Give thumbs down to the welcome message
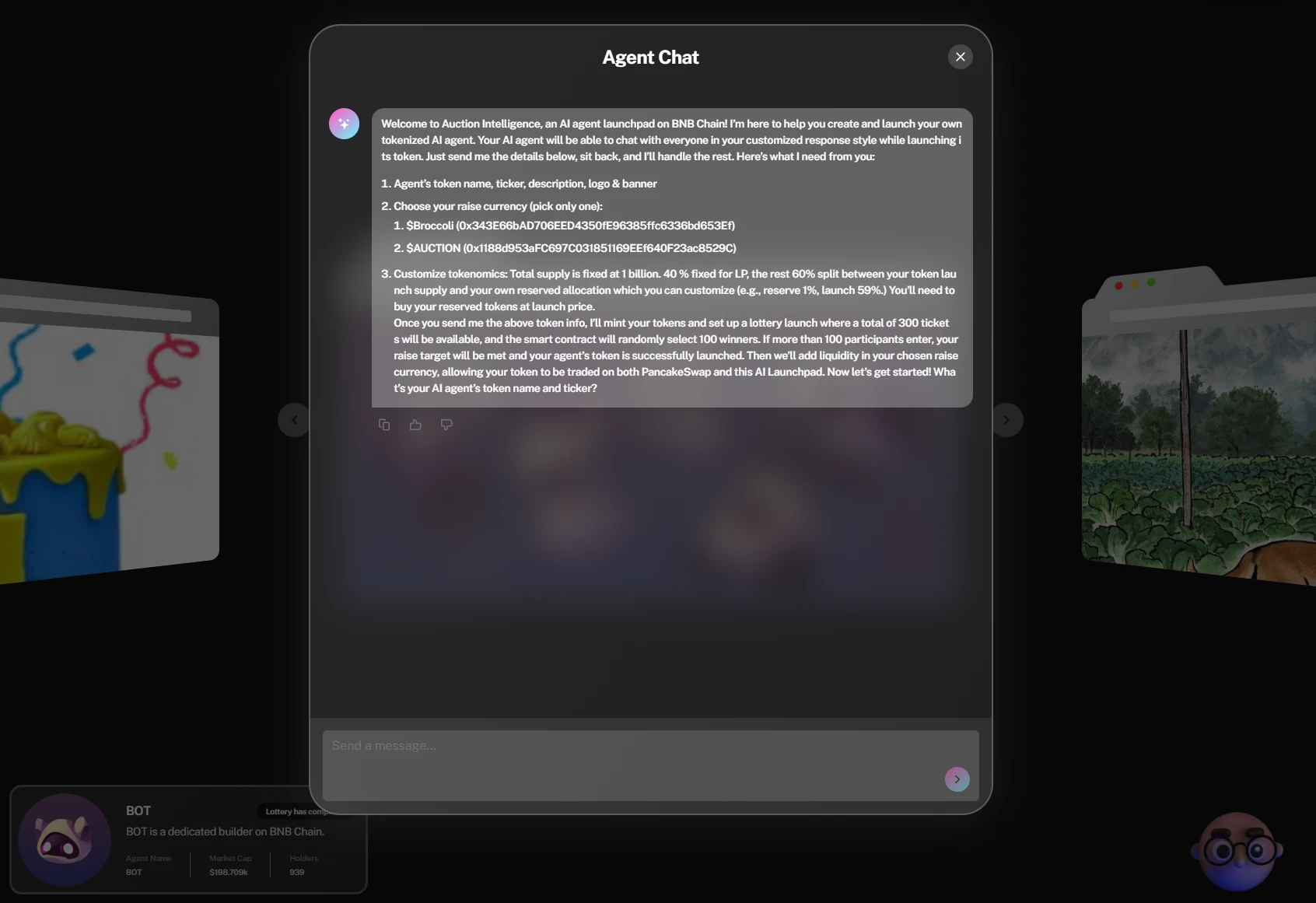1316x903 pixels. (446, 425)
